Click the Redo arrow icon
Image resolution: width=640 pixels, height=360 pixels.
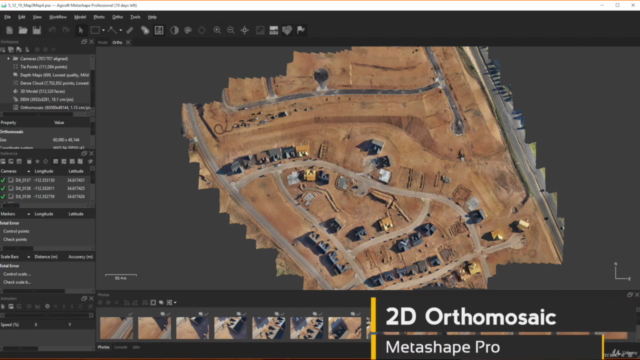(66, 30)
